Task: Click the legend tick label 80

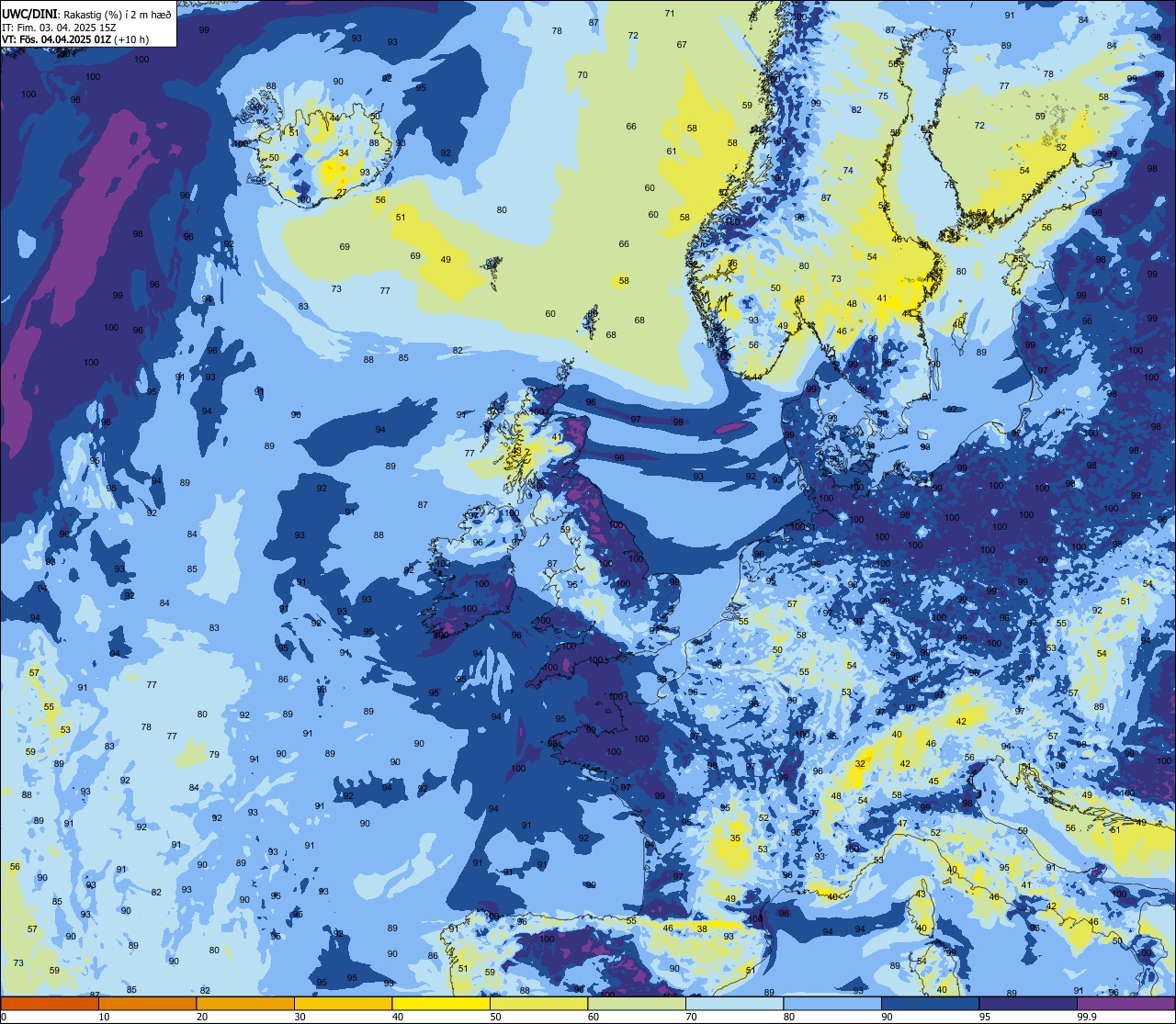Action: point(789,1017)
